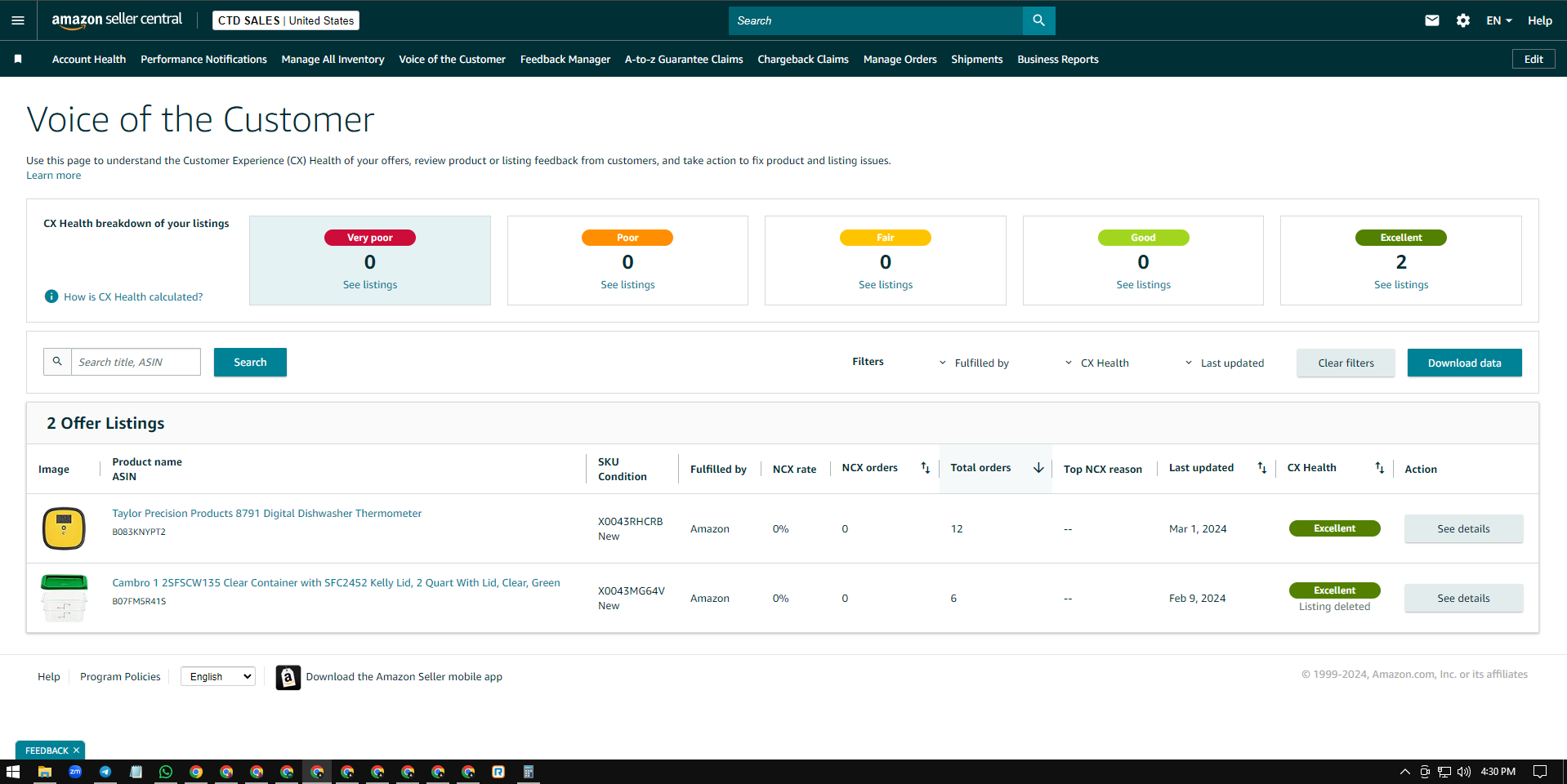This screenshot has height=784, width=1567.
Task: Expand the CX Health filter dropdown
Action: (x=1096, y=363)
